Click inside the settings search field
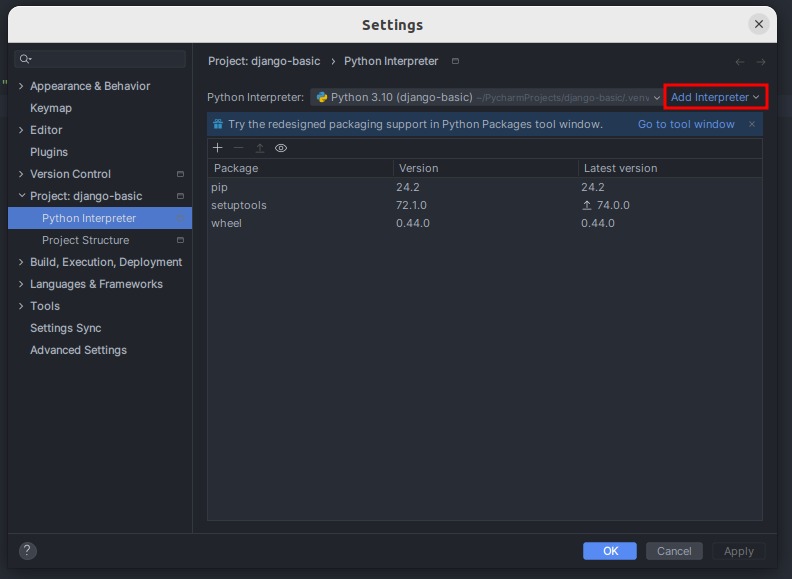The height and width of the screenshot is (579, 792). coord(100,59)
